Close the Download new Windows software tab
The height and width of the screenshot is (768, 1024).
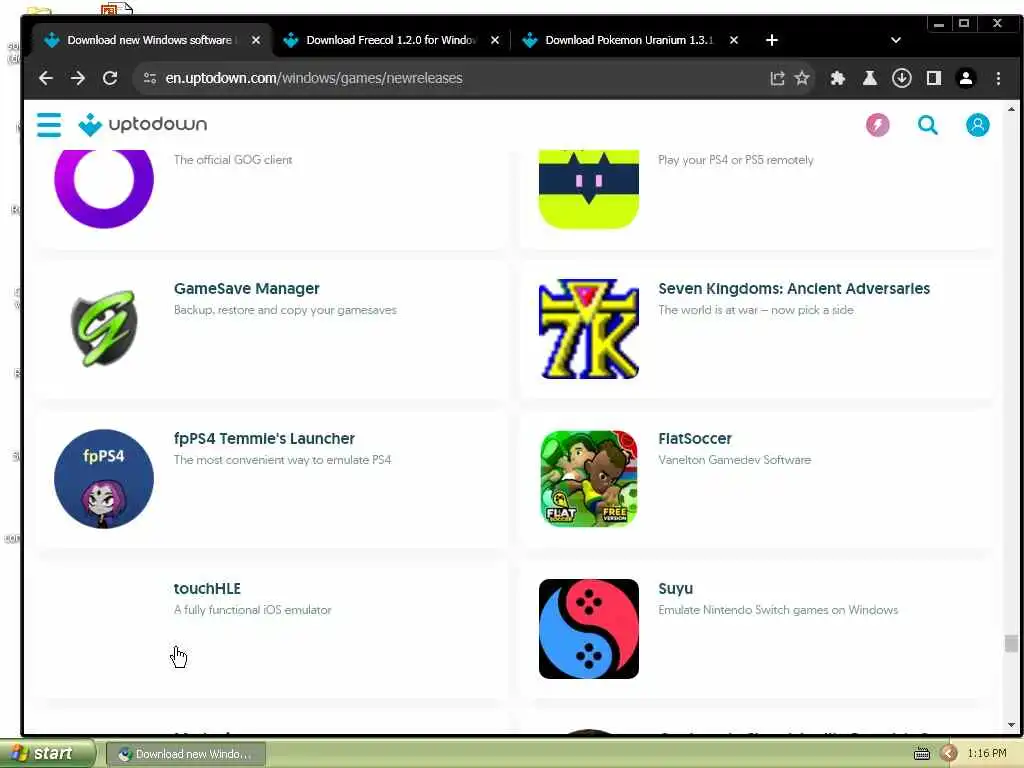tap(256, 40)
